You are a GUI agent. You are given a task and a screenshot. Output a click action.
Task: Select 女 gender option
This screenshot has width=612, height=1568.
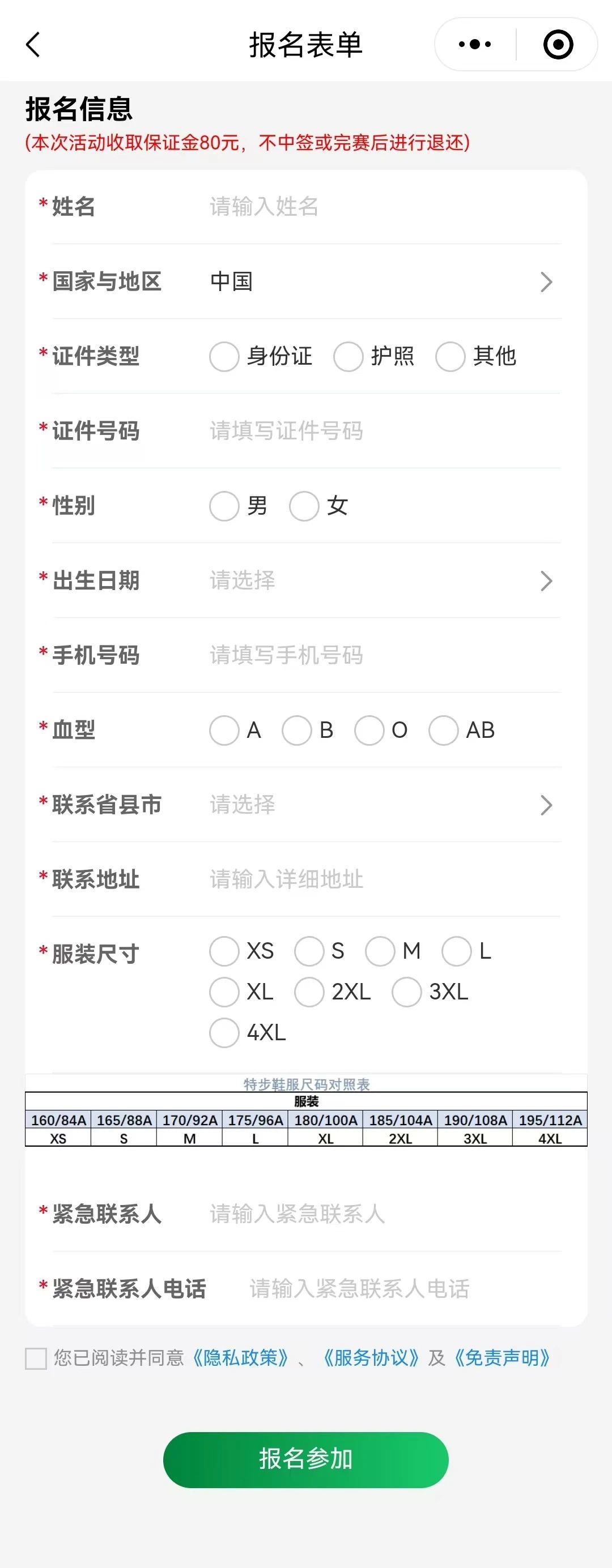304,506
